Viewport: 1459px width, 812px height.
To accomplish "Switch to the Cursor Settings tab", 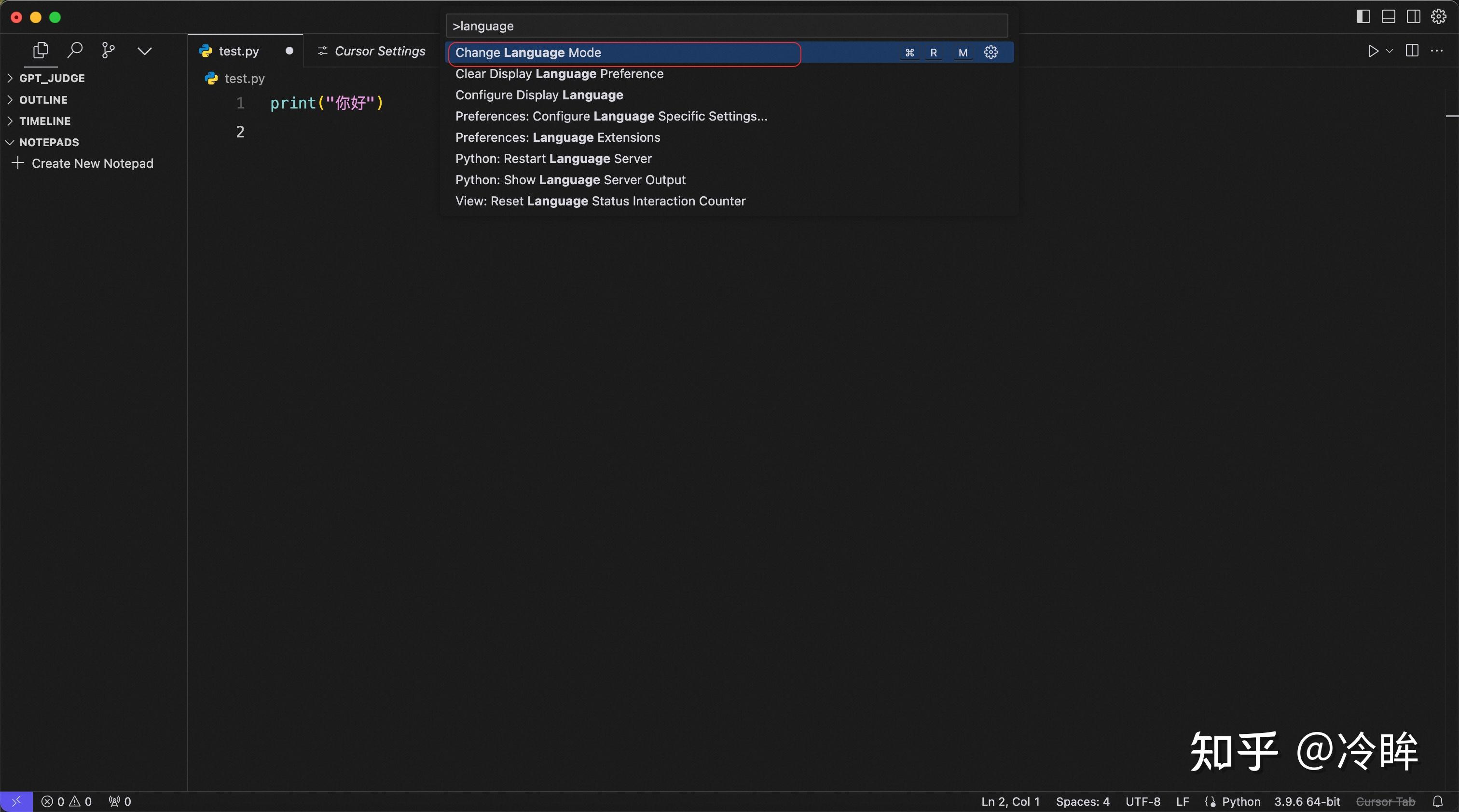I will (379, 51).
